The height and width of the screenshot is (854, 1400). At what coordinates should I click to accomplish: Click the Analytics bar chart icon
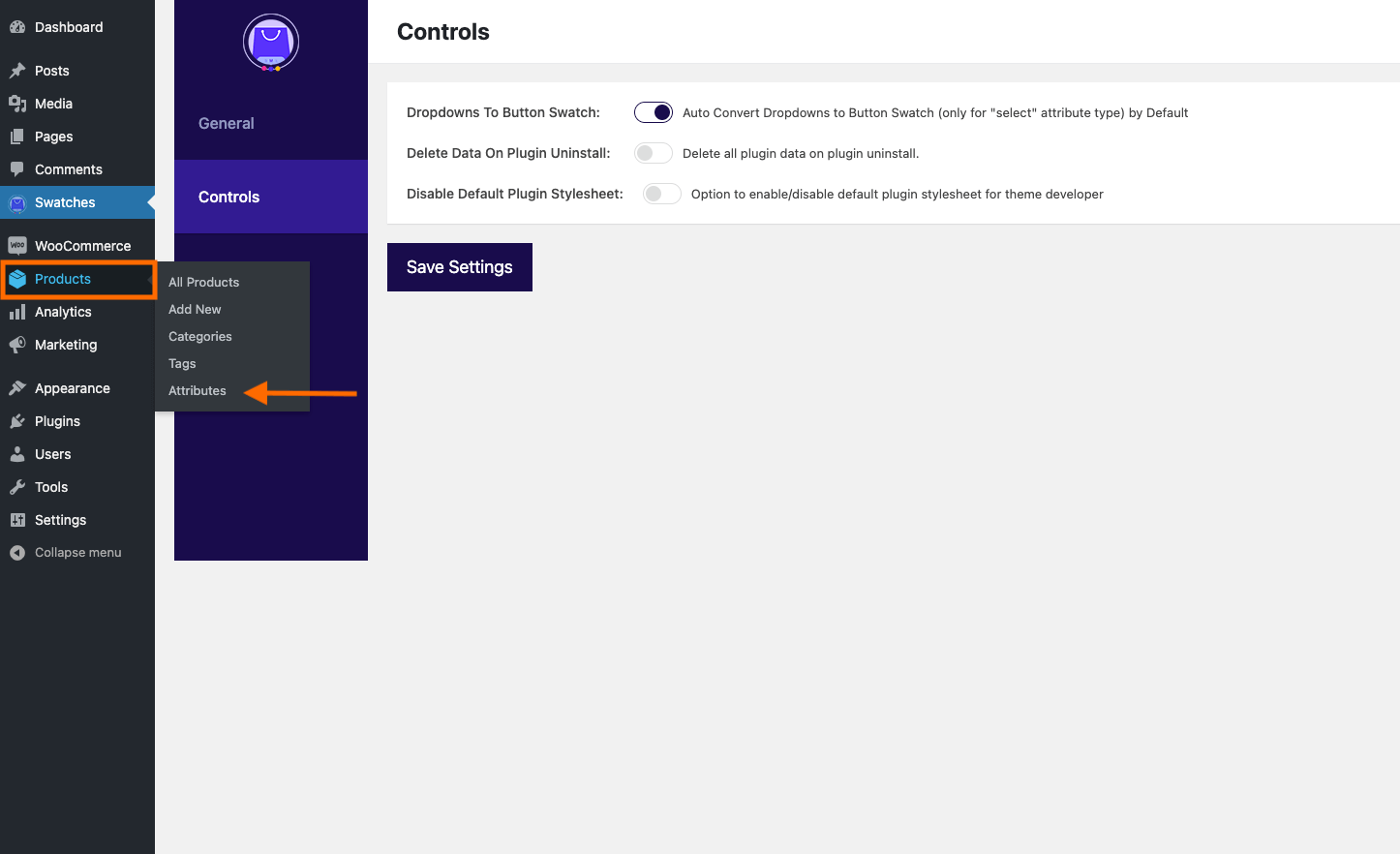tap(17, 312)
